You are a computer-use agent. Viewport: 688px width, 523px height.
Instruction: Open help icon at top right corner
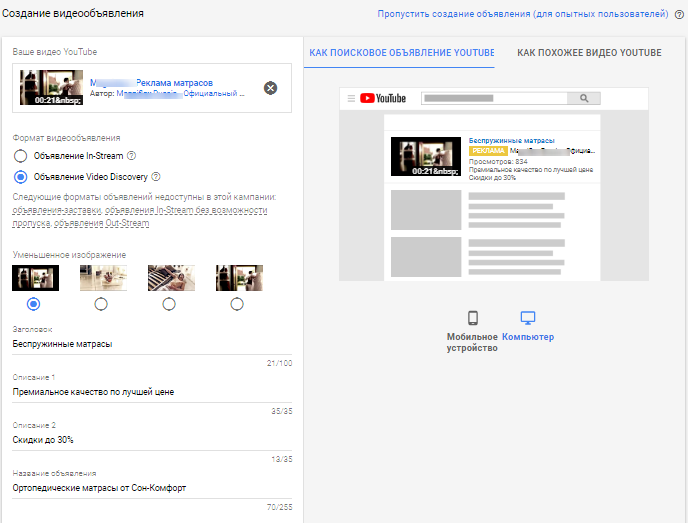click(x=679, y=15)
